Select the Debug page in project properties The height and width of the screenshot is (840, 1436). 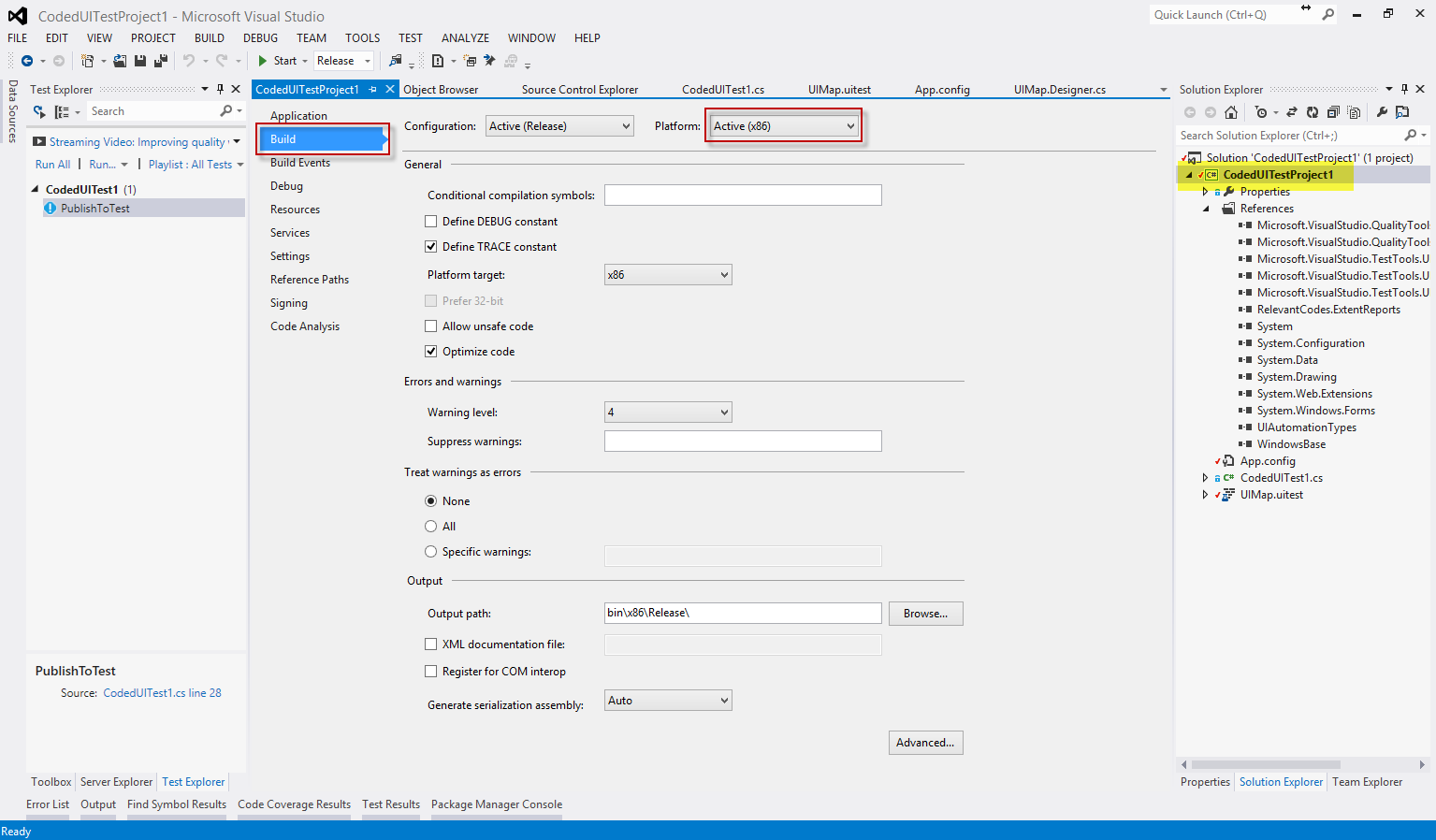pos(286,186)
